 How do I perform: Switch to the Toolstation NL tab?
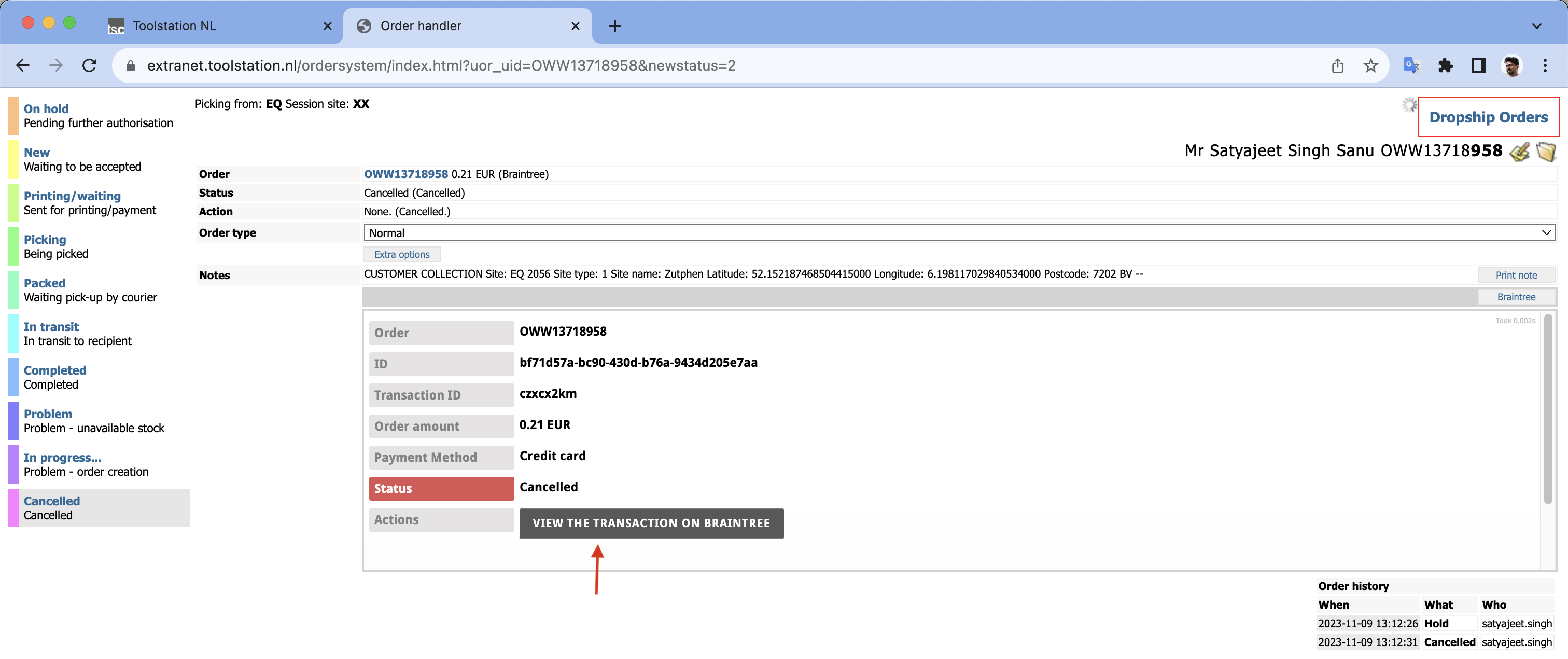pyautogui.click(x=174, y=25)
